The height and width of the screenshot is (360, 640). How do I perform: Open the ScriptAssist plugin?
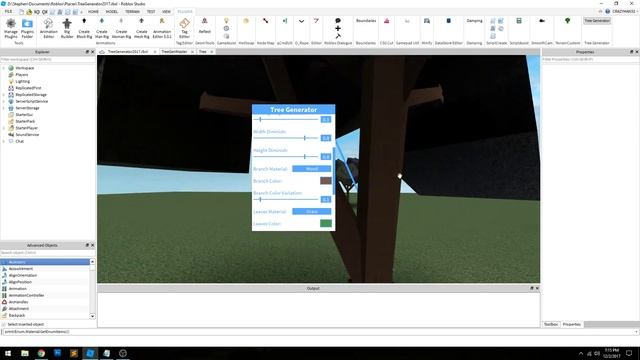point(519,21)
